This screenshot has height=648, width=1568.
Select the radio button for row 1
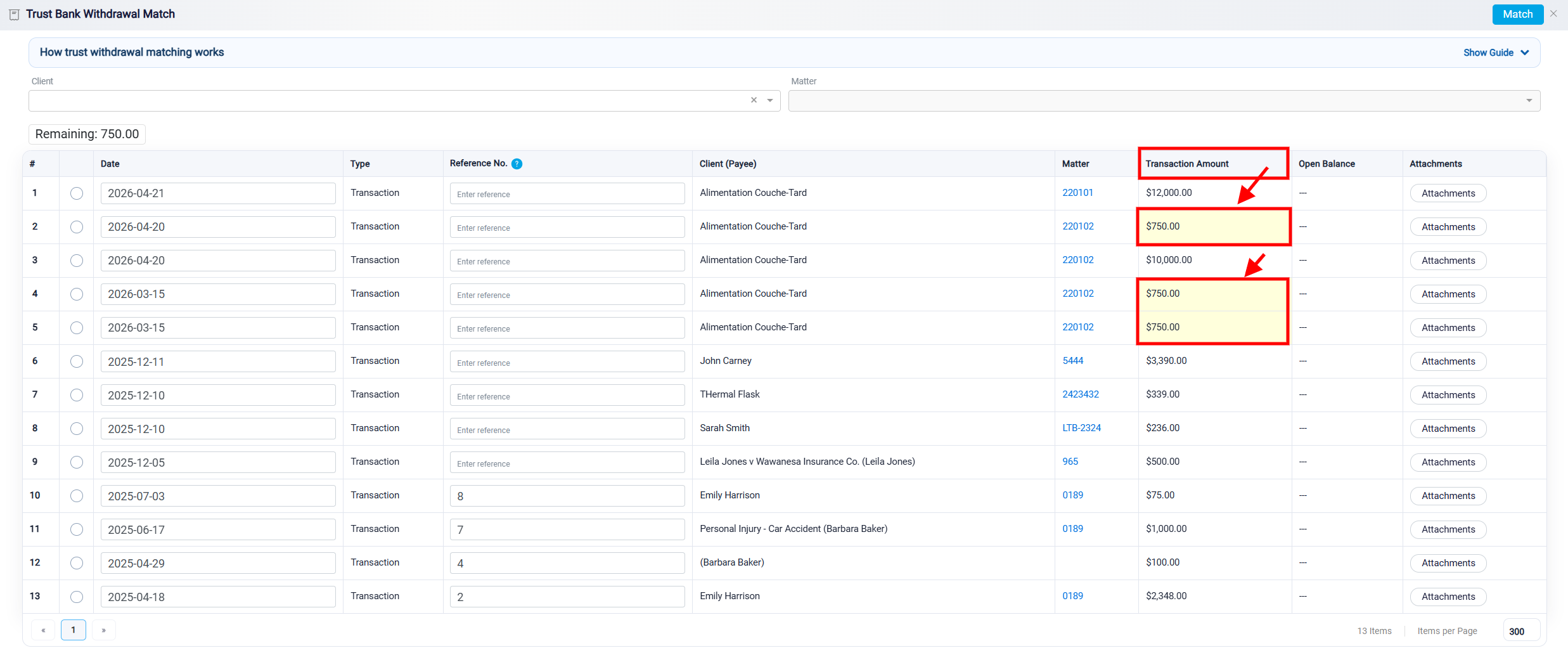77,193
